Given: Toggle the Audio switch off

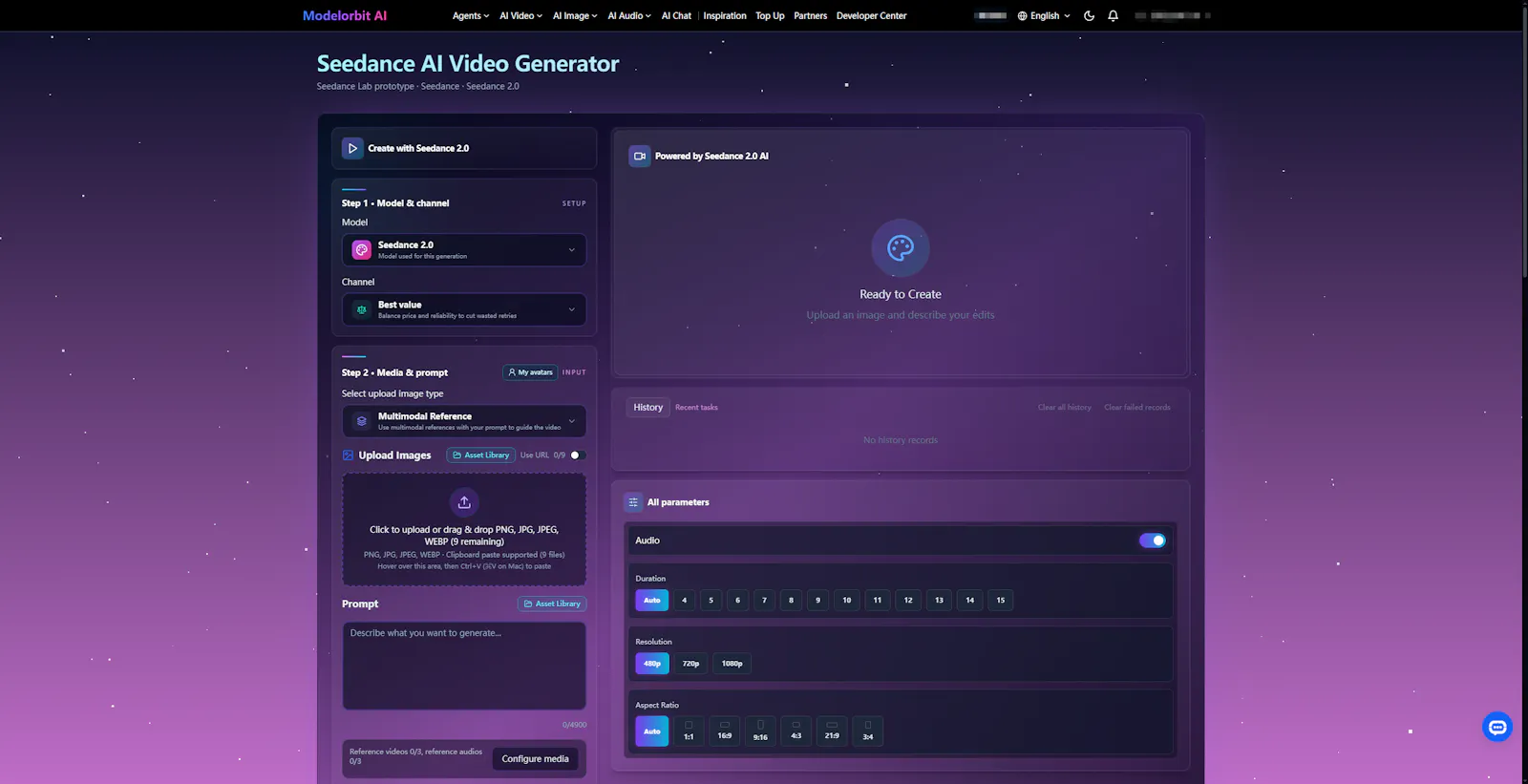Looking at the screenshot, I should point(1153,540).
